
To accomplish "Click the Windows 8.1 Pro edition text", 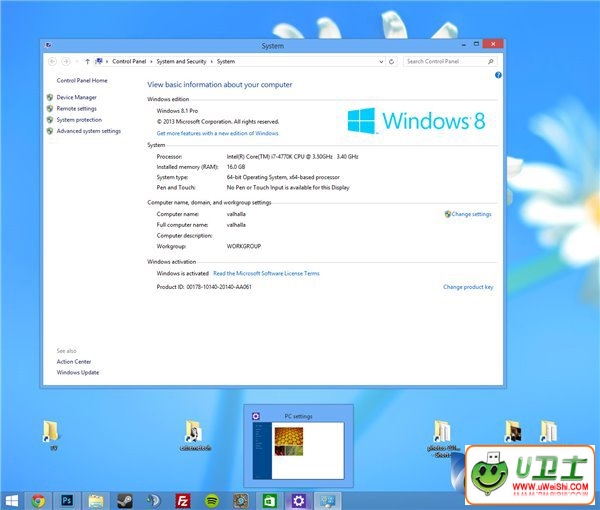I will pyautogui.click(x=177, y=111).
